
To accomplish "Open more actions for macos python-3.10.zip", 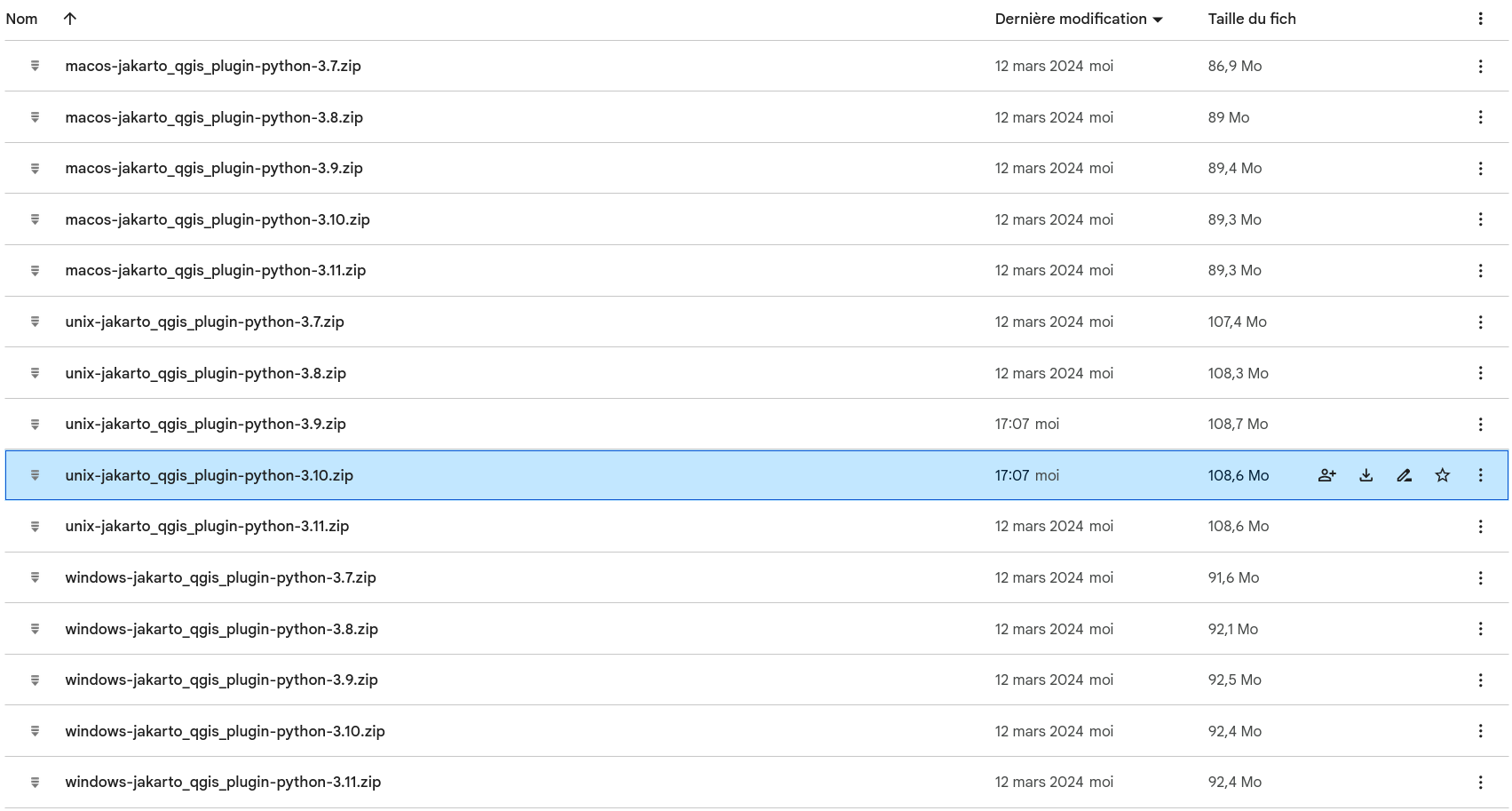I will (x=1480, y=219).
